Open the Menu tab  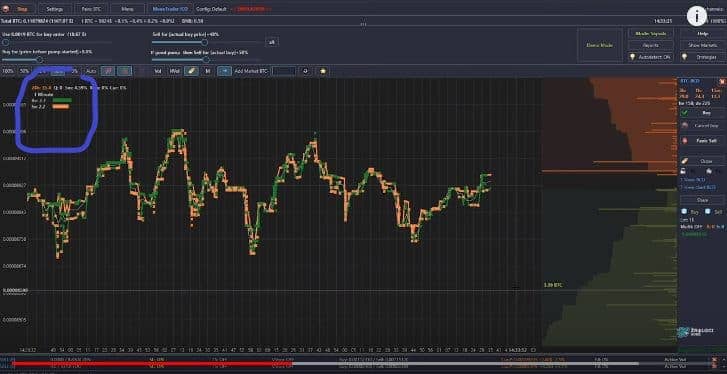pyautogui.click(x=128, y=8)
